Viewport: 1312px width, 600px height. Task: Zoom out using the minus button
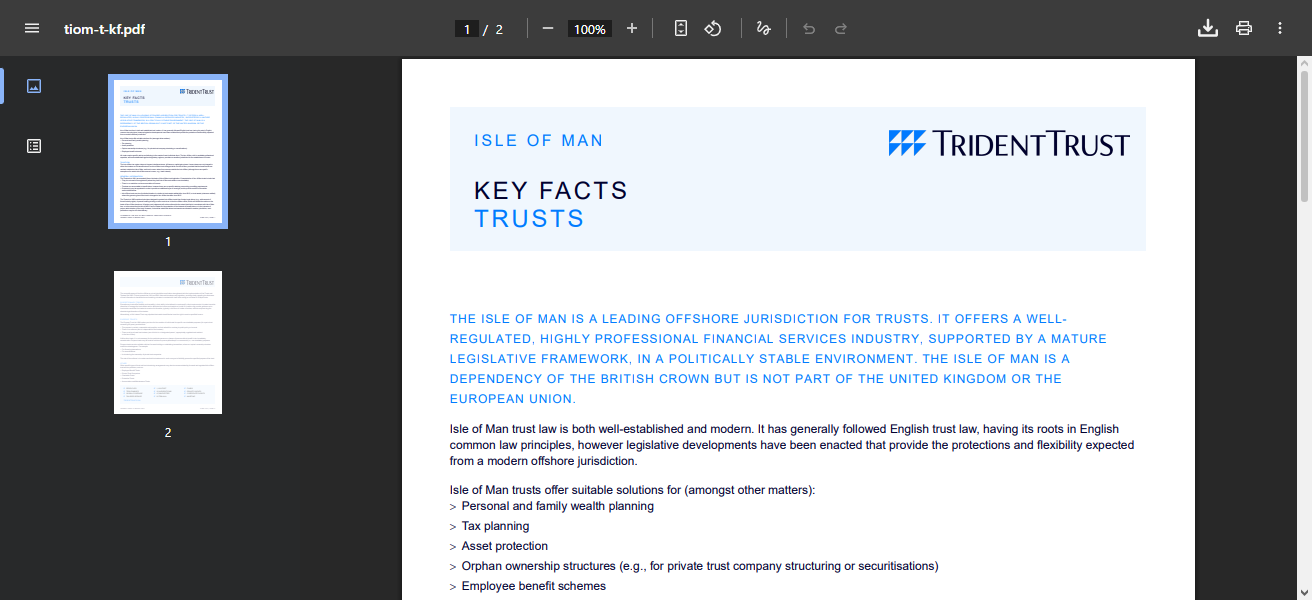[x=547, y=28]
